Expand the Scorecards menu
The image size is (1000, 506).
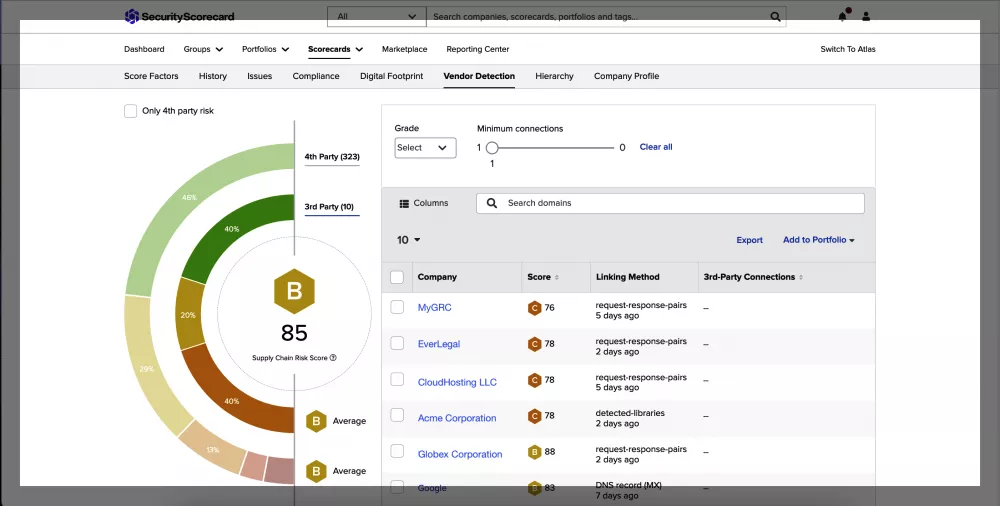[x=335, y=49]
